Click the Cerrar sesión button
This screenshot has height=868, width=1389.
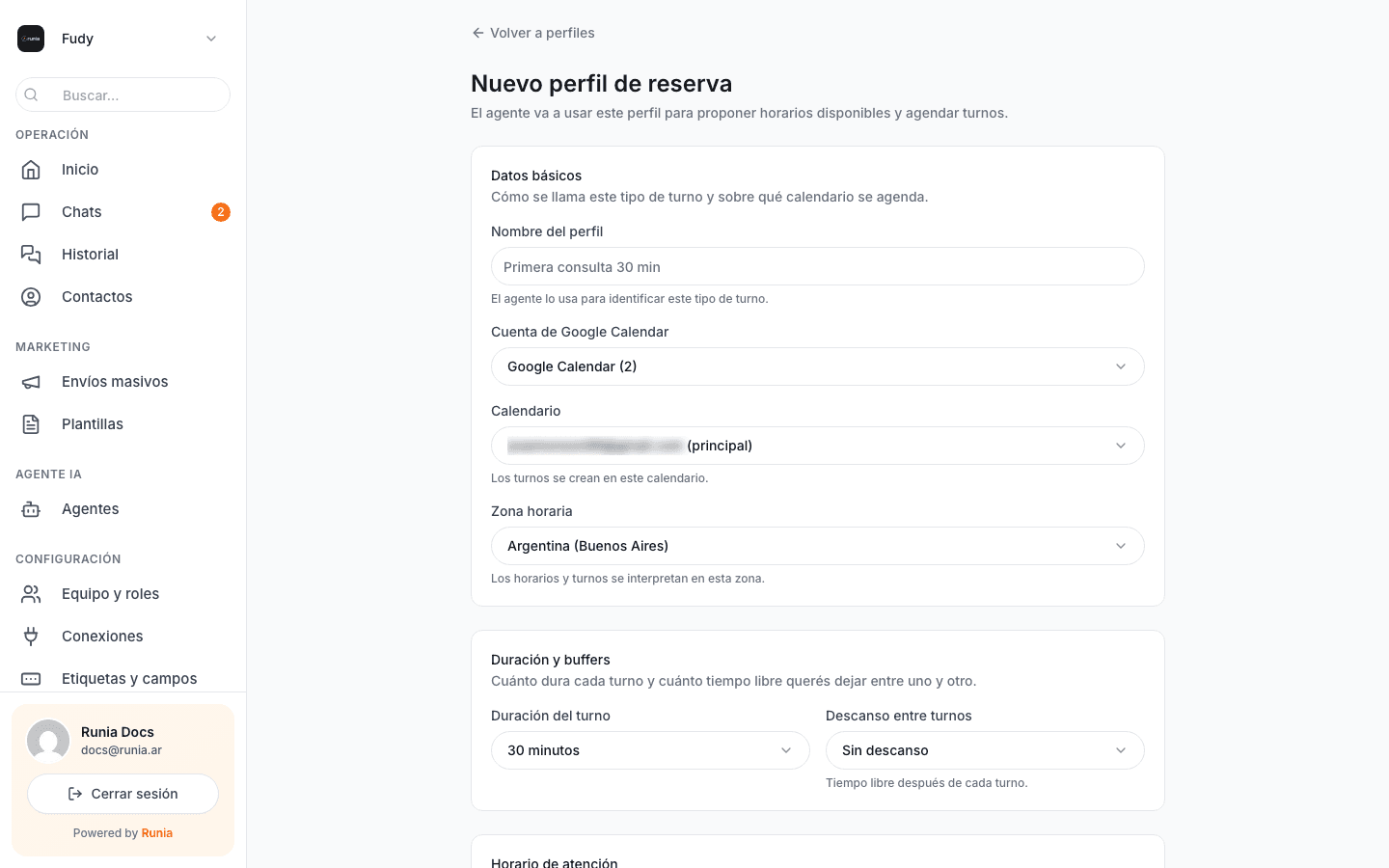(x=123, y=794)
